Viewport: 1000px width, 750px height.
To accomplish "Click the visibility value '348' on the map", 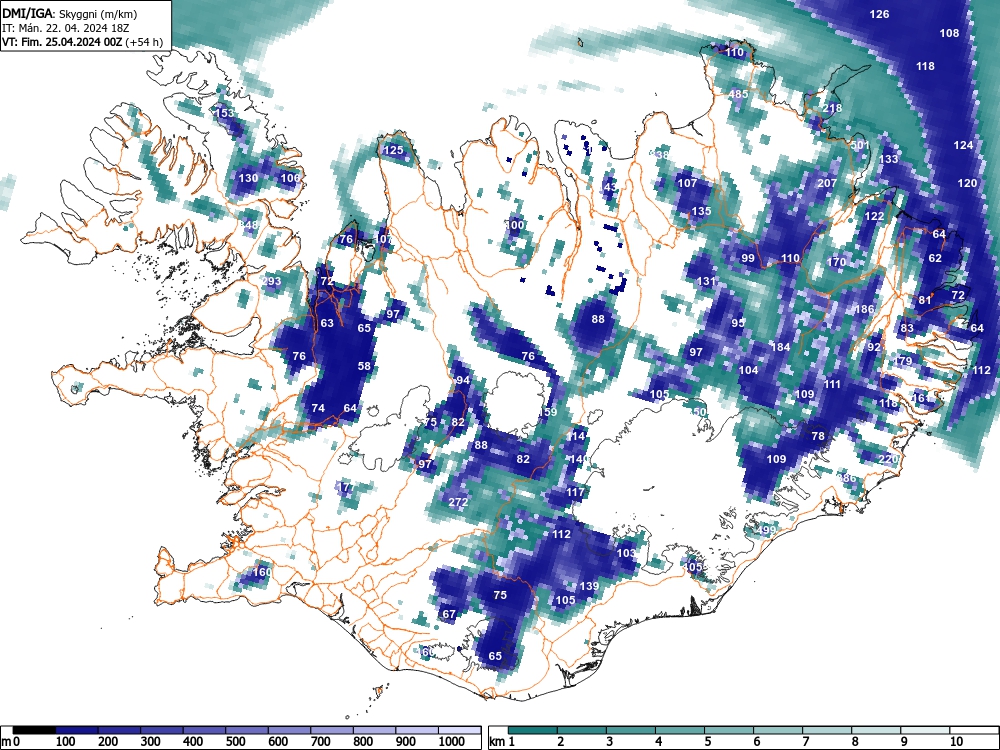I will click(248, 225).
